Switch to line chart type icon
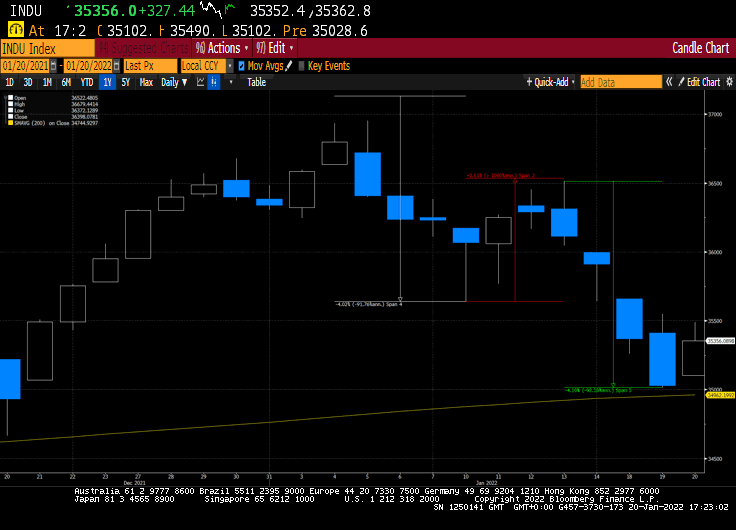The width and height of the screenshot is (736, 530). [200, 82]
